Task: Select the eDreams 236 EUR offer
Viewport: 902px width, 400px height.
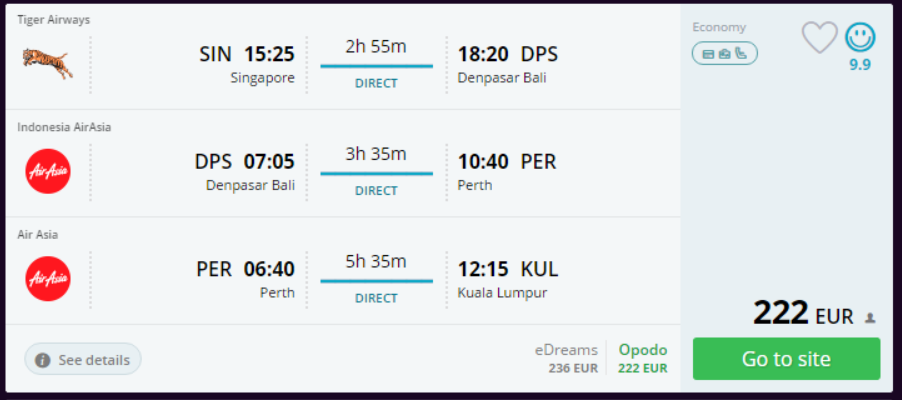Action: tap(567, 359)
